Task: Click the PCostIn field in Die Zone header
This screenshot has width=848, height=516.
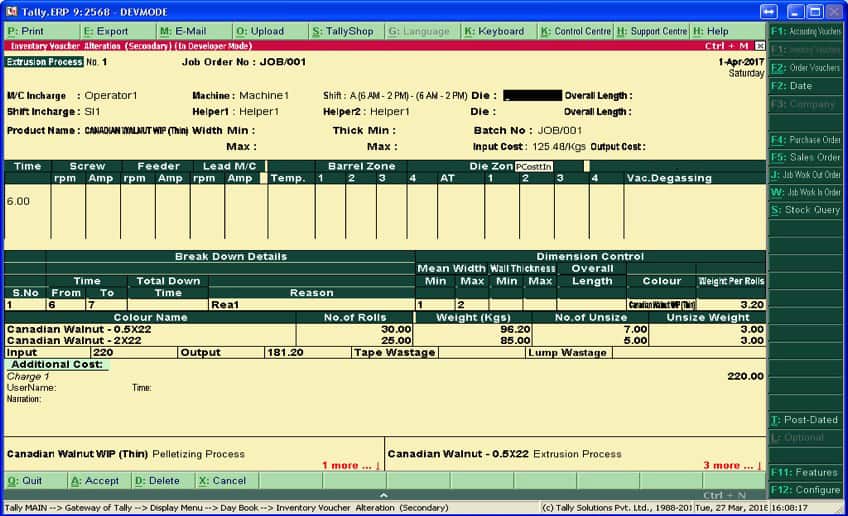Action: pyautogui.click(x=533, y=167)
